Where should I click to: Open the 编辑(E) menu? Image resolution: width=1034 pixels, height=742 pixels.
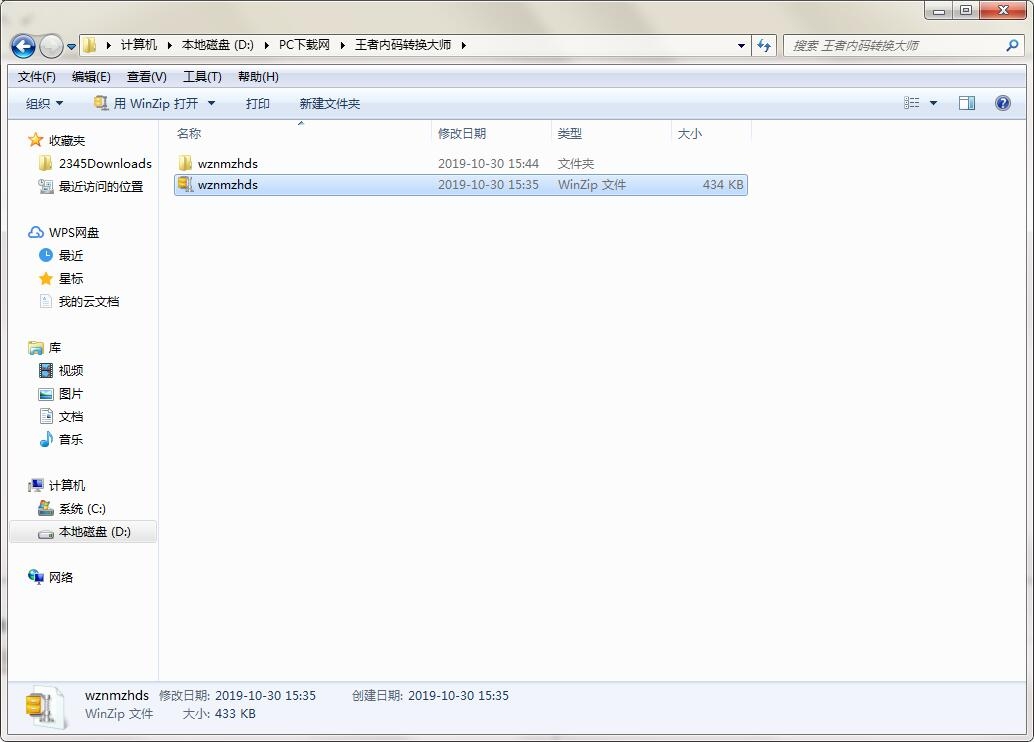(x=91, y=77)
